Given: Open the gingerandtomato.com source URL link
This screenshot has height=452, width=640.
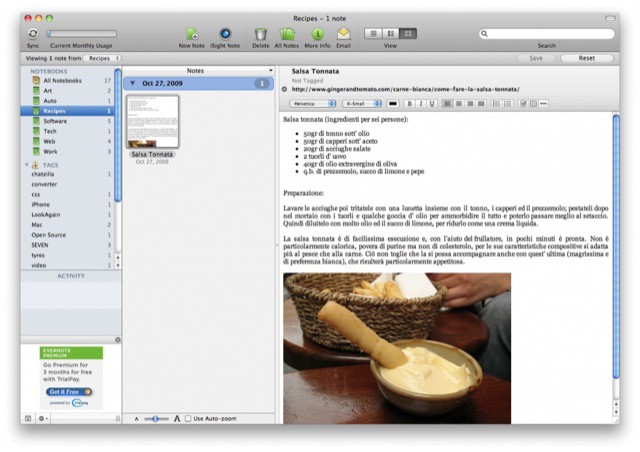Looking at the screenshot, I should 405,89.
